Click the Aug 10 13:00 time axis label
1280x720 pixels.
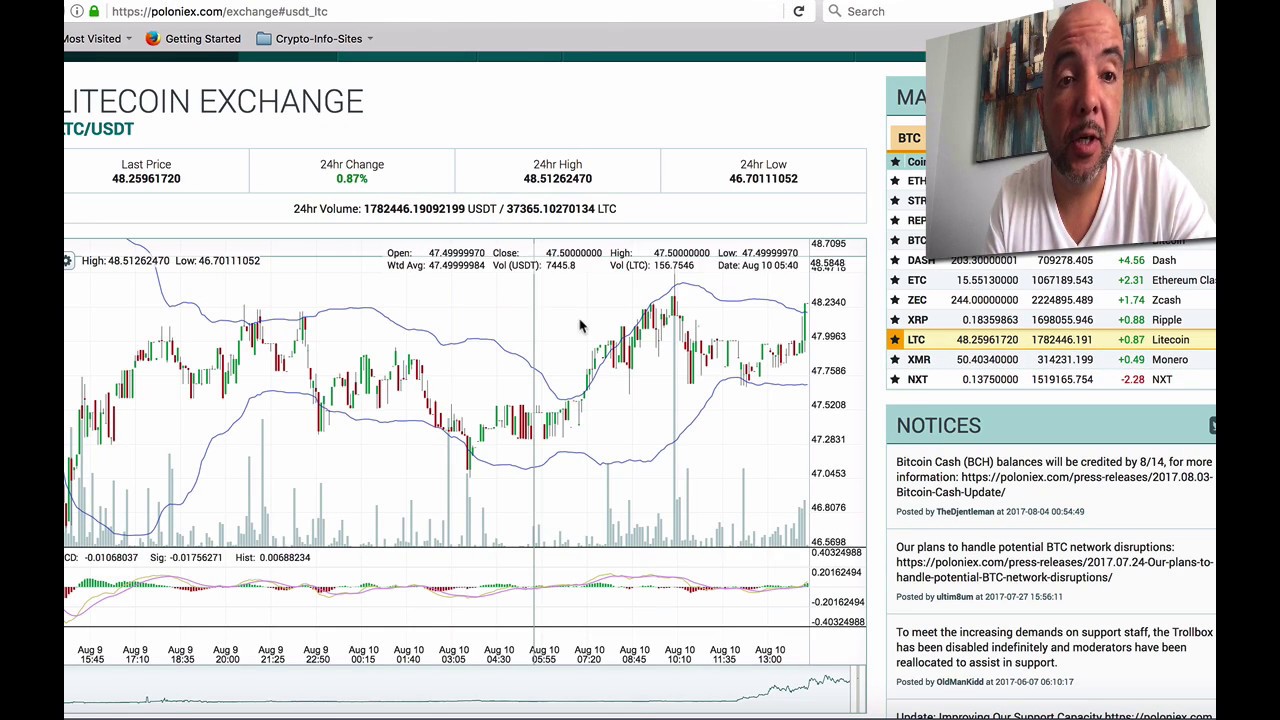(x=770, y=654)
